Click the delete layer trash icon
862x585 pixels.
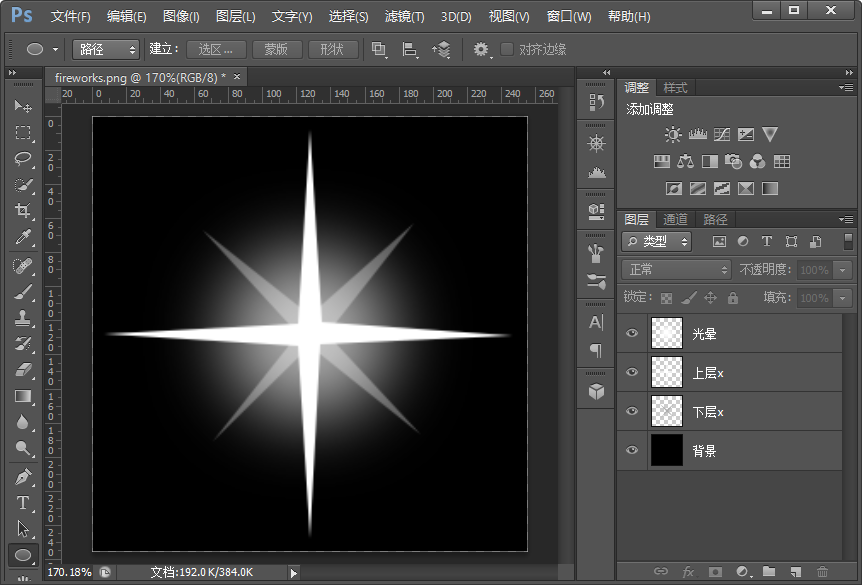[x=822, y=572]
